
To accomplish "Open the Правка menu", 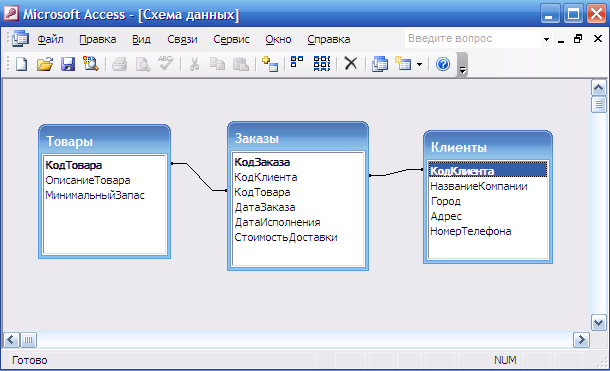I will pos(98,39).
